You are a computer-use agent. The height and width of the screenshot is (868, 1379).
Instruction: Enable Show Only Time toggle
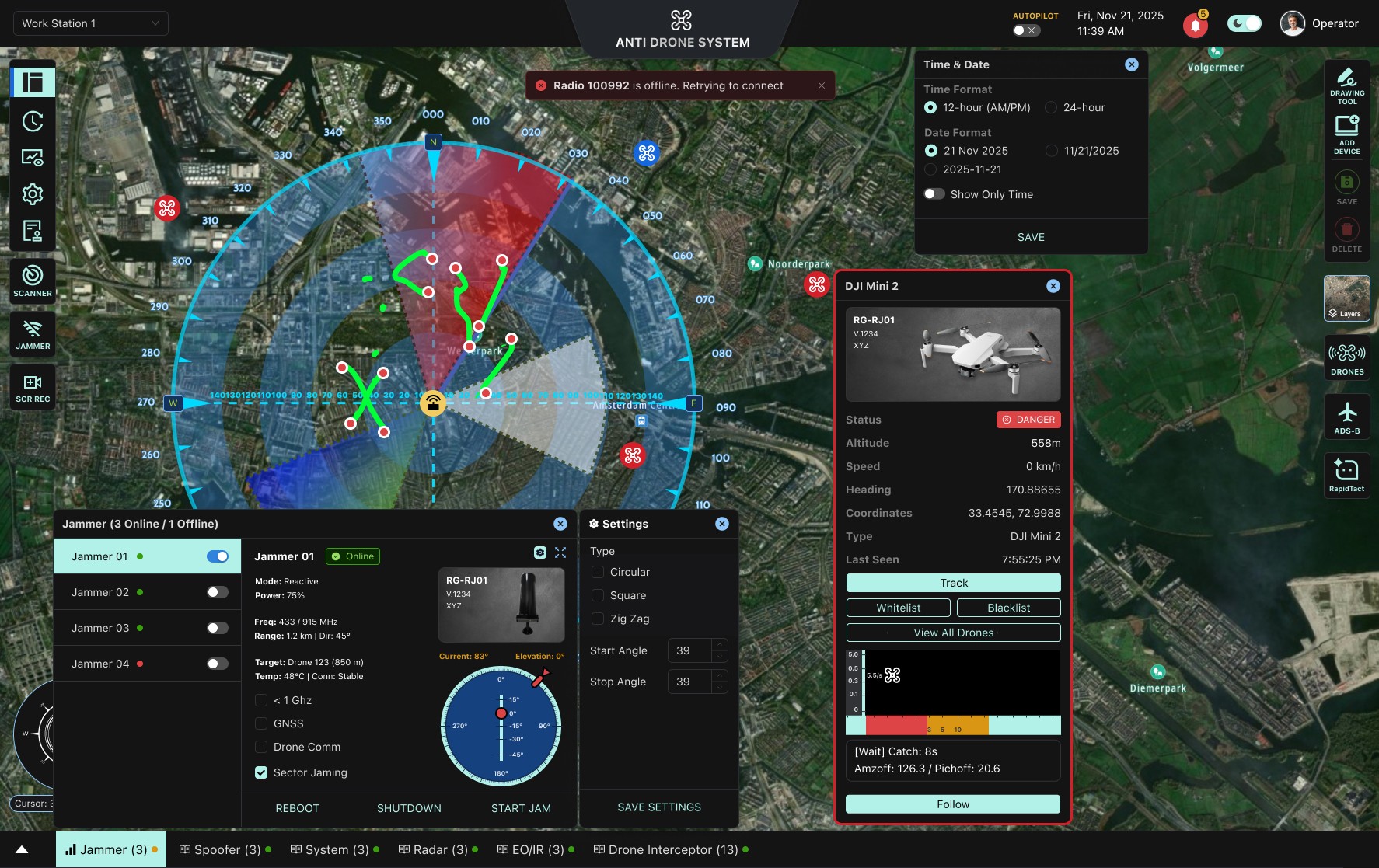click(934, 194)
